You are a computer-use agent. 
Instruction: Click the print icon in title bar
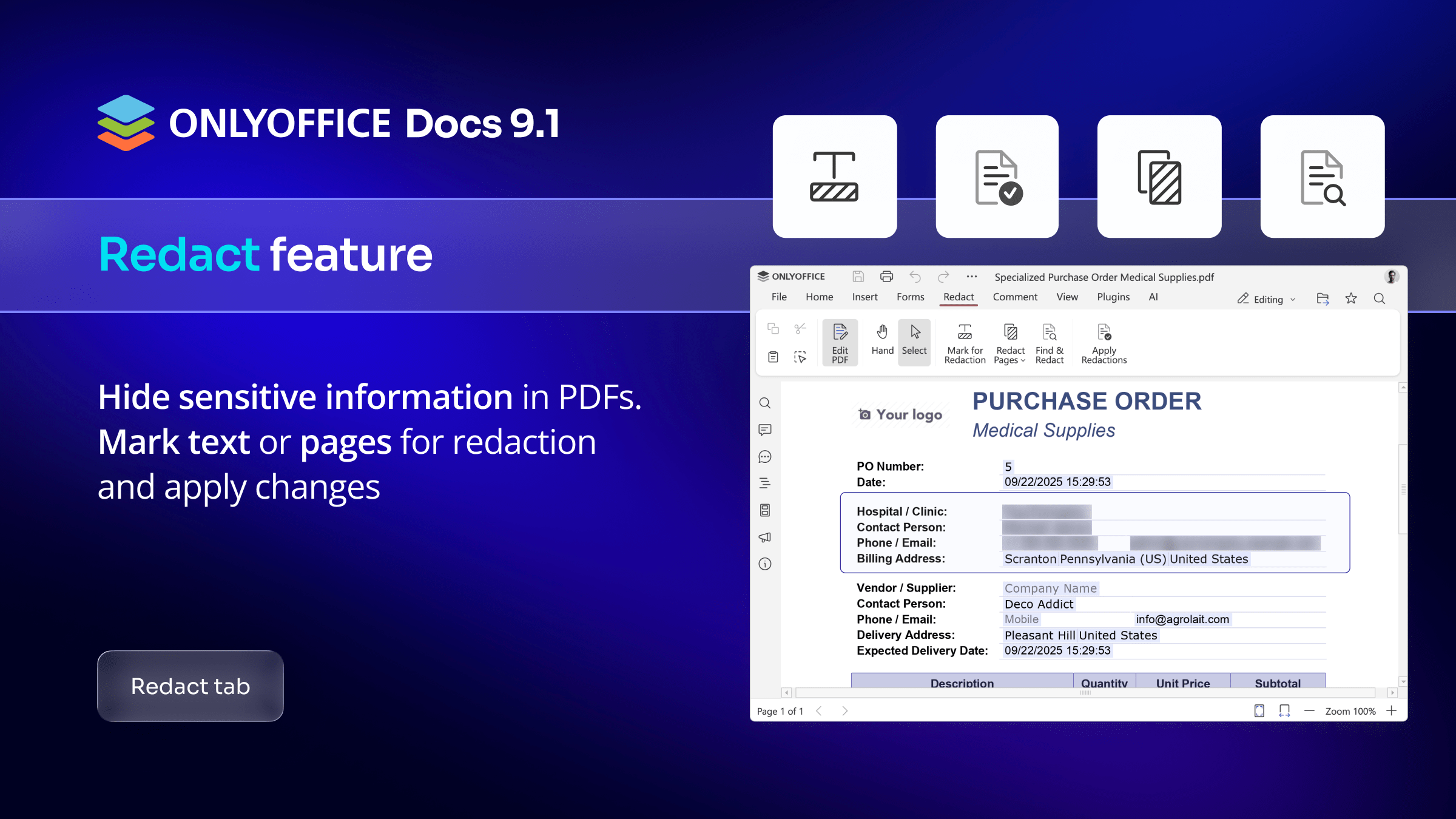[x=886, y=277]
